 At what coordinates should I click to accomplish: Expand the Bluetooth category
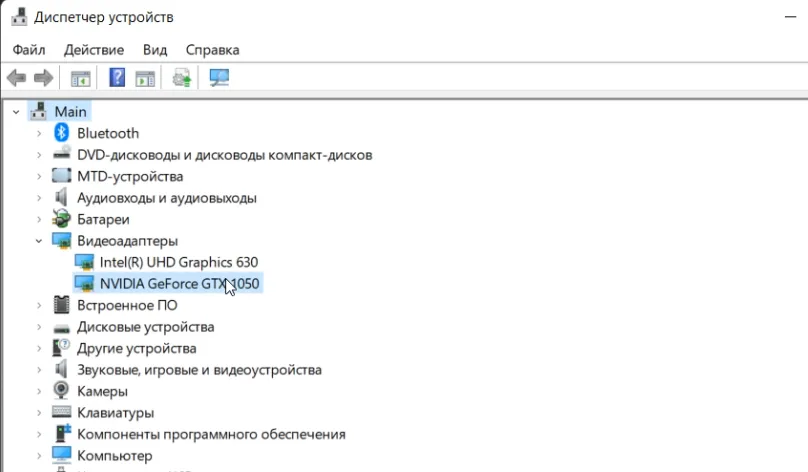(x=39, y=133)
